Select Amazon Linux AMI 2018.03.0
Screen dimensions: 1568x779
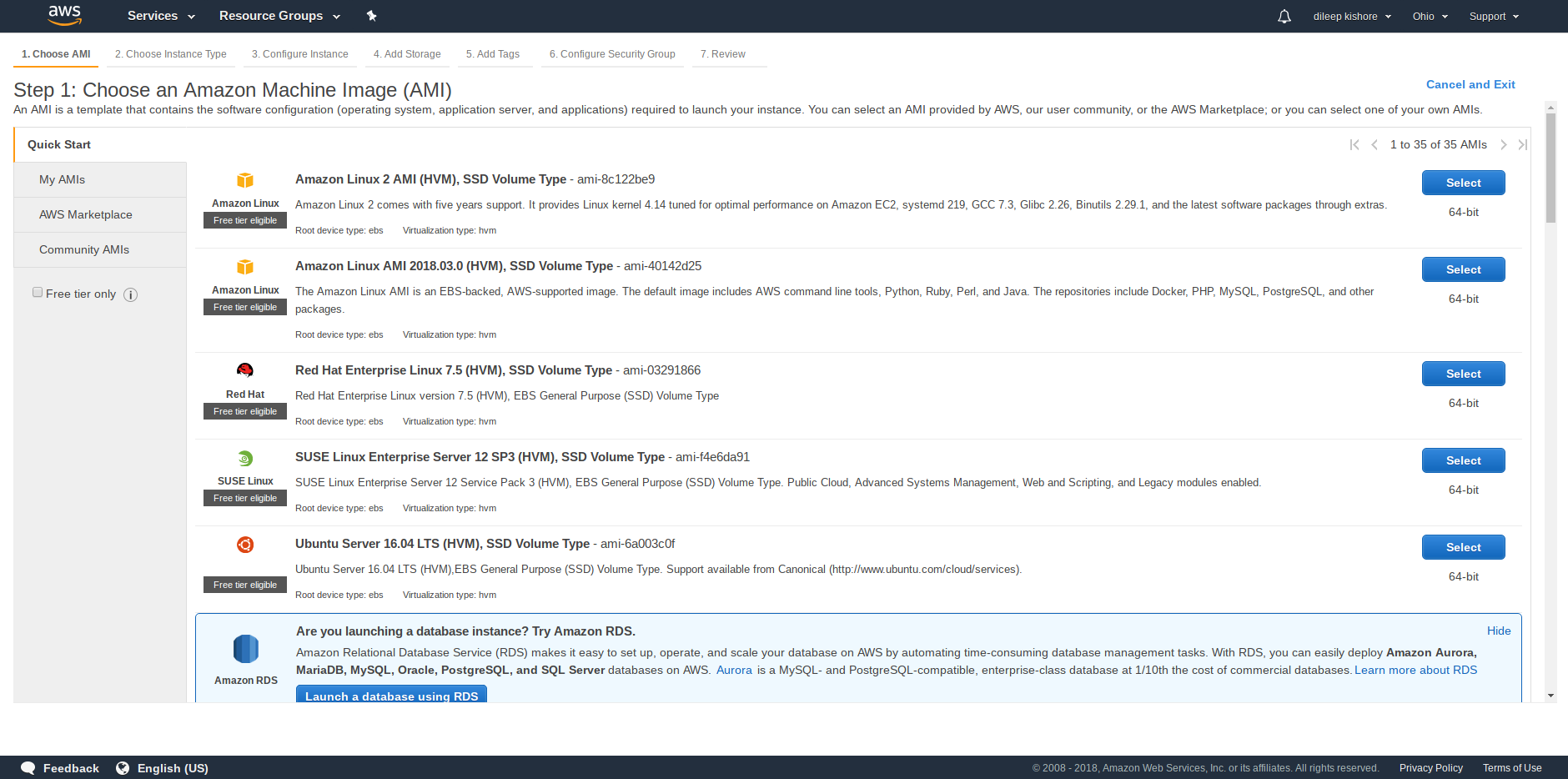[x=1463, y=269]
